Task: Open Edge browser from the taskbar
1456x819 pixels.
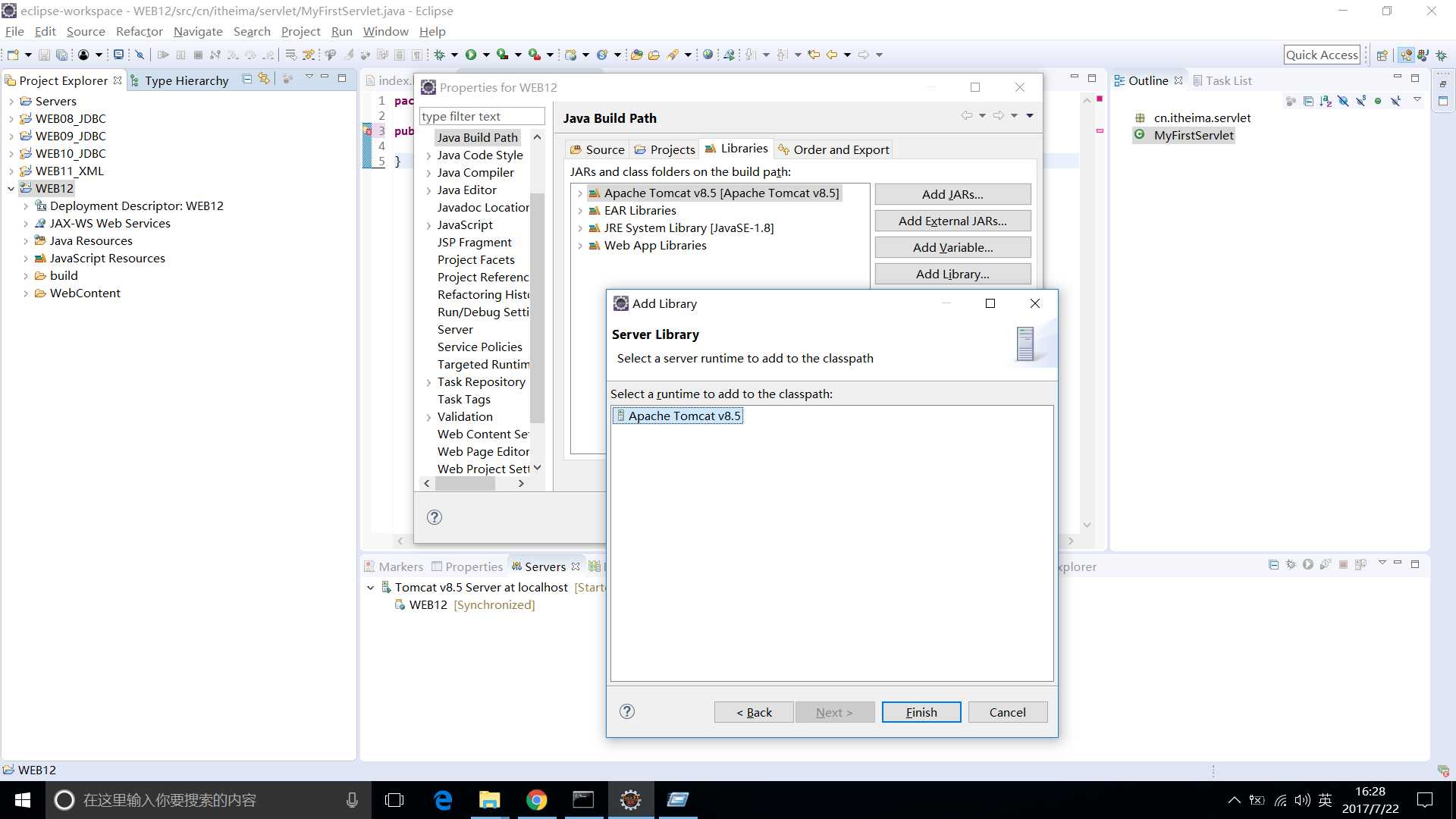Action: click(x=443, y=800)
